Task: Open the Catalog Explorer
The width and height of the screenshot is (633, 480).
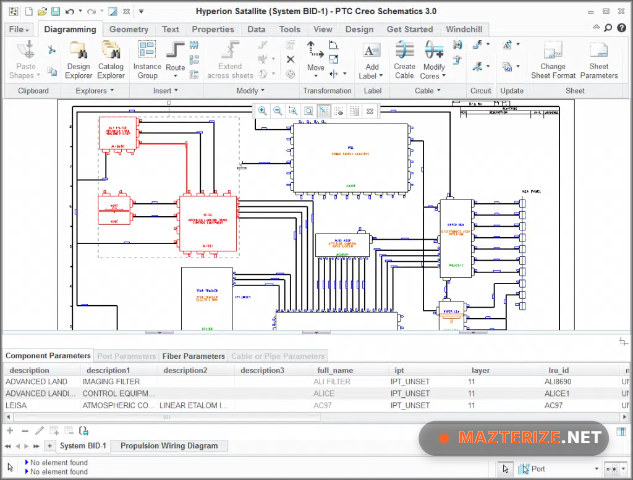Action: [111, 60]
